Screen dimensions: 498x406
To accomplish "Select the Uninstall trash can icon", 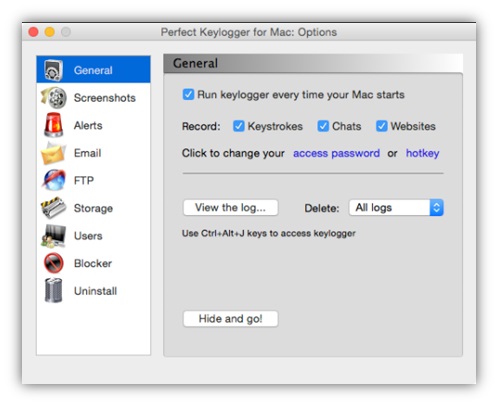I will [53, 290].
